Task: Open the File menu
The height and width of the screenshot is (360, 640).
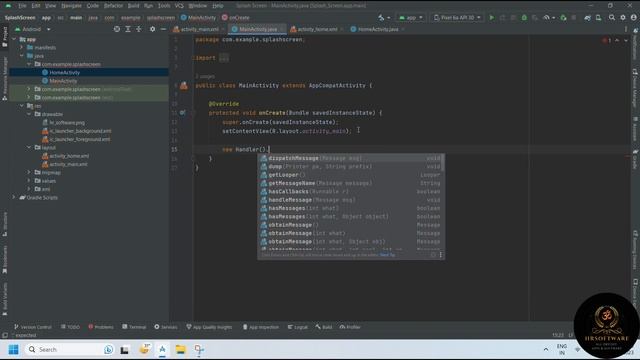Action: tap(22, 6)
